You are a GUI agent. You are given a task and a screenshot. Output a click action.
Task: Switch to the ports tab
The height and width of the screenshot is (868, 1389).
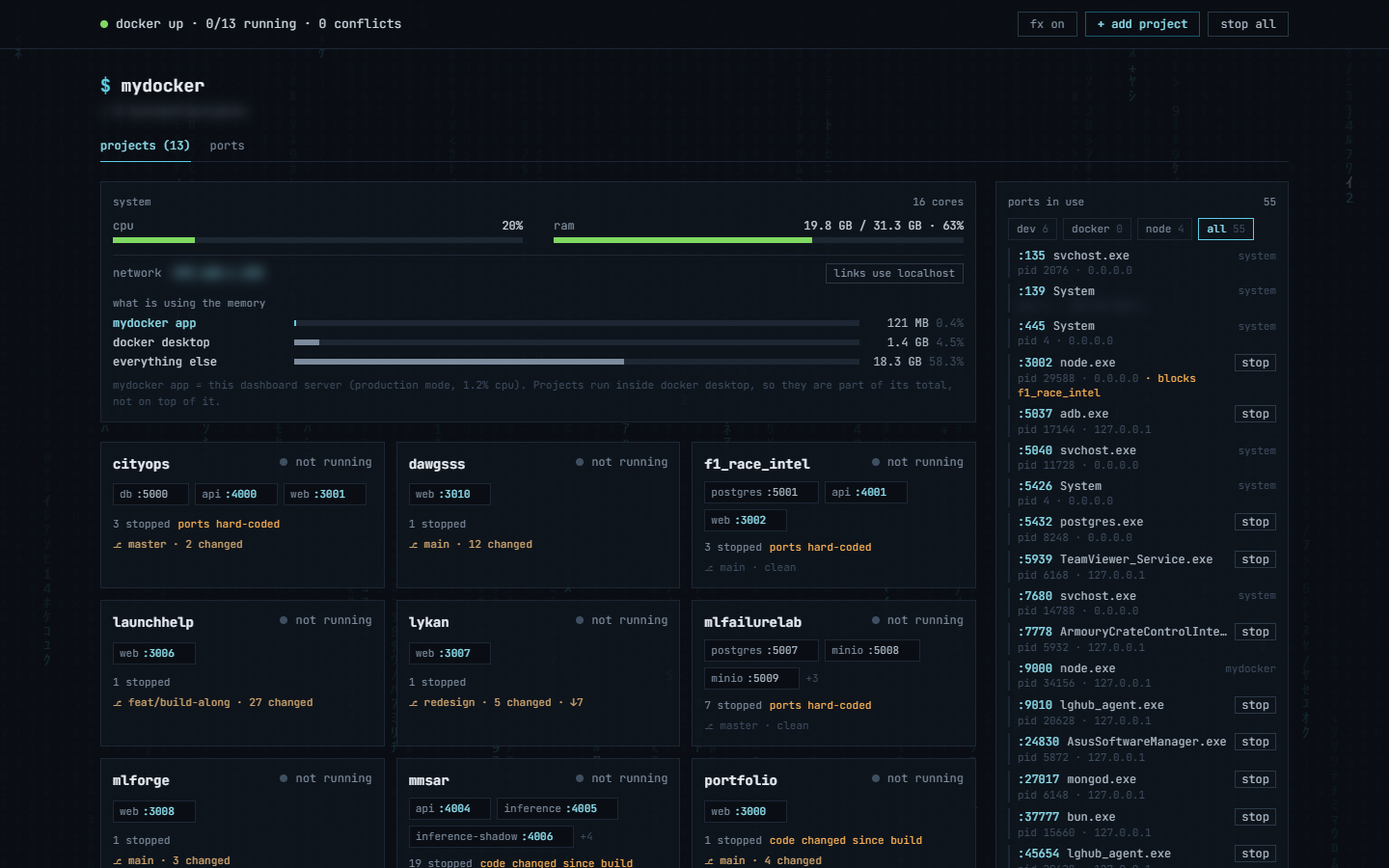(227, 146)
